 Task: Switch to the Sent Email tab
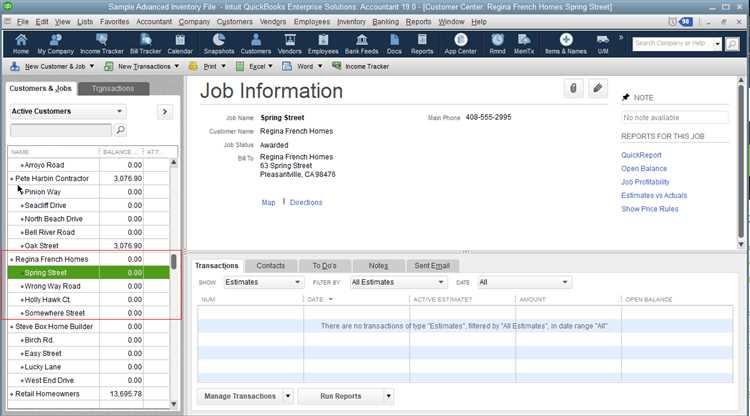(x=432, y=265)
